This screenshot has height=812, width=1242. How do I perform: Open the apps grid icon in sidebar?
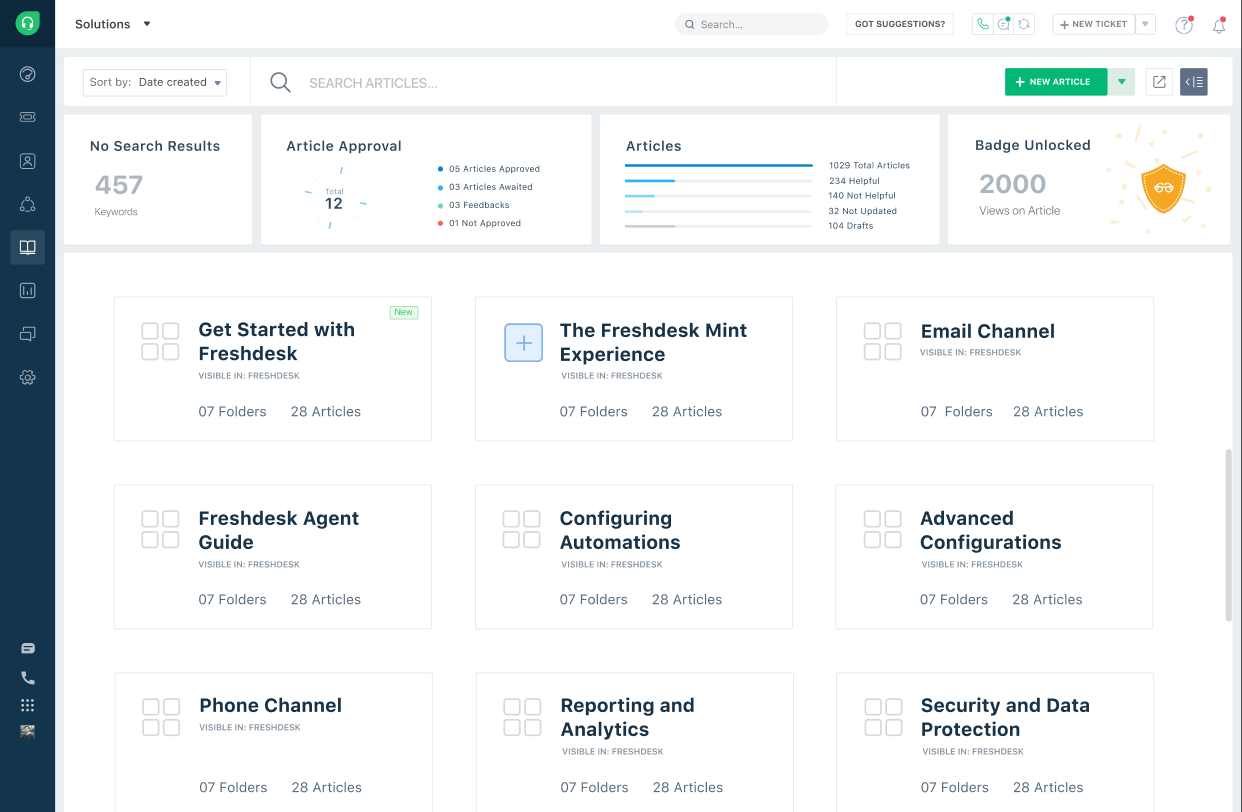(x=28, y=705)
